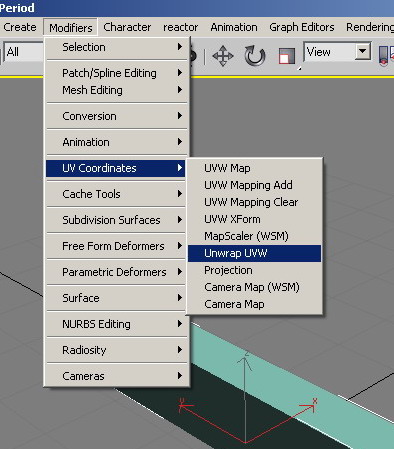394x449 pixels.
Task: Activate the Select and Rotate tool
Action: point(255,56)
